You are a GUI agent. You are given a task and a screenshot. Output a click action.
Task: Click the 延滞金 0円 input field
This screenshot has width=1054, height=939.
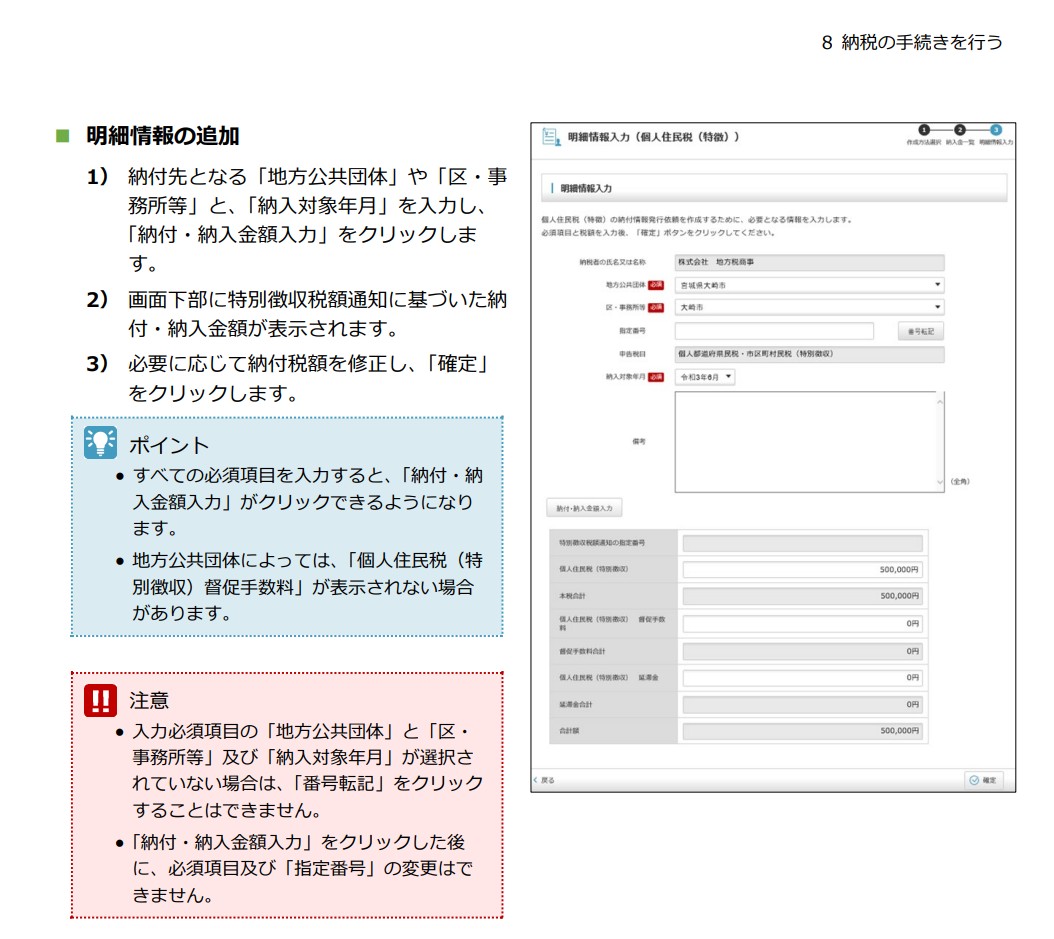pos(802,677)
